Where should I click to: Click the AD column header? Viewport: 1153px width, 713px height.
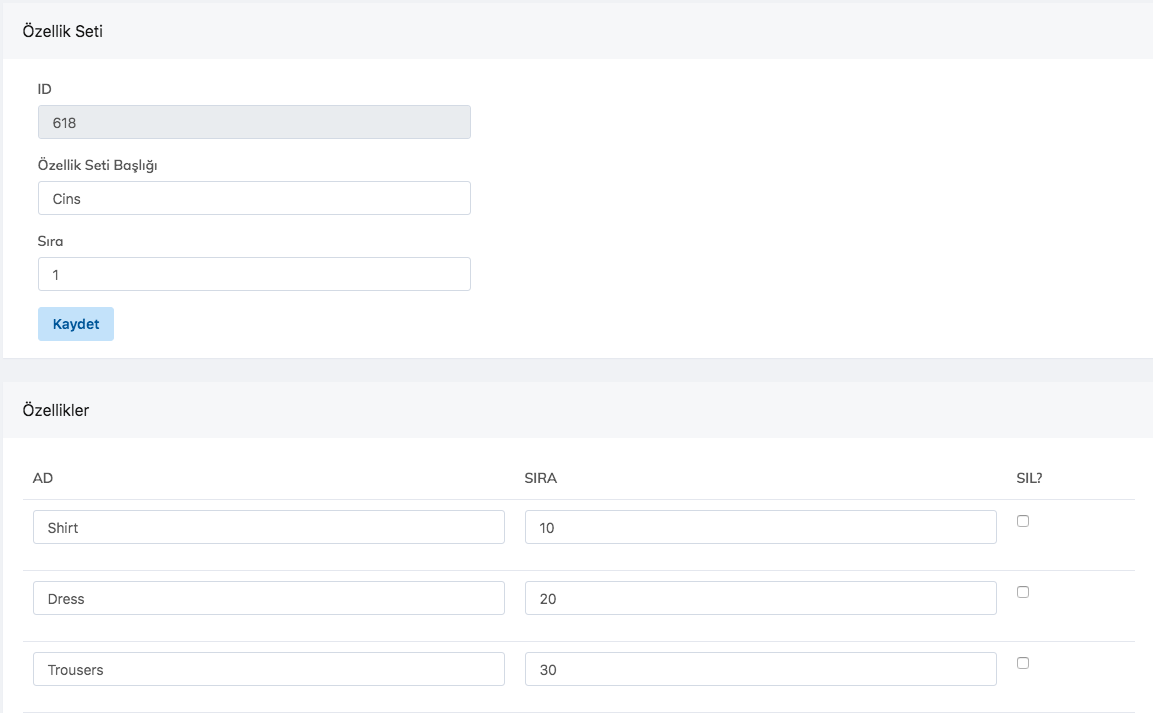coord(43,478)
